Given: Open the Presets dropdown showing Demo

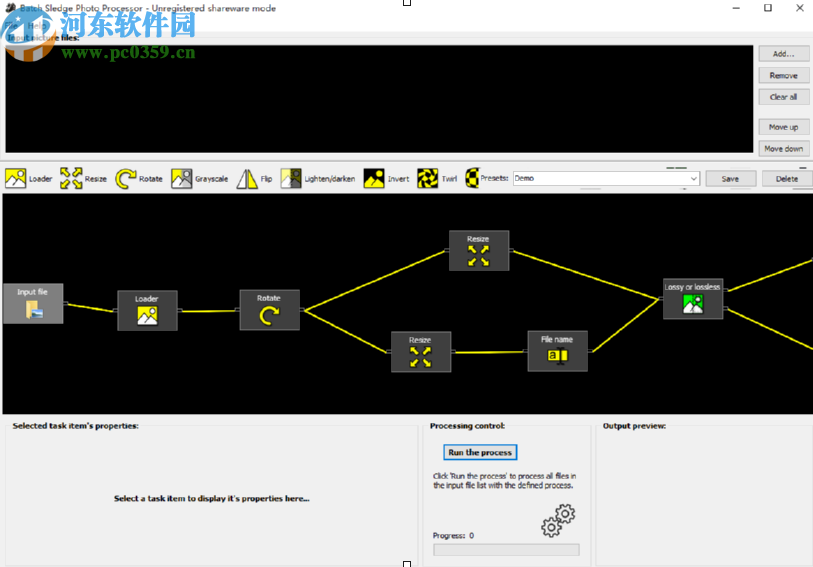Looking at the screenshot, I should click(x=606, y=178).
